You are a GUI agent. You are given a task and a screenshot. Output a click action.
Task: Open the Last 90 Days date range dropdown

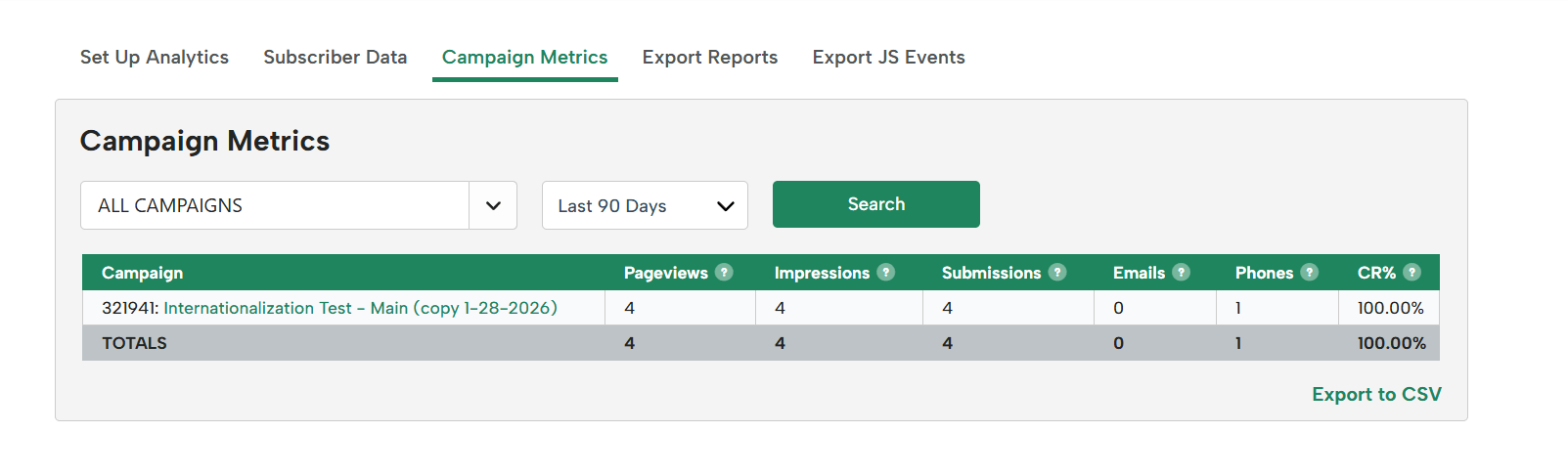(x=645, y=205)
